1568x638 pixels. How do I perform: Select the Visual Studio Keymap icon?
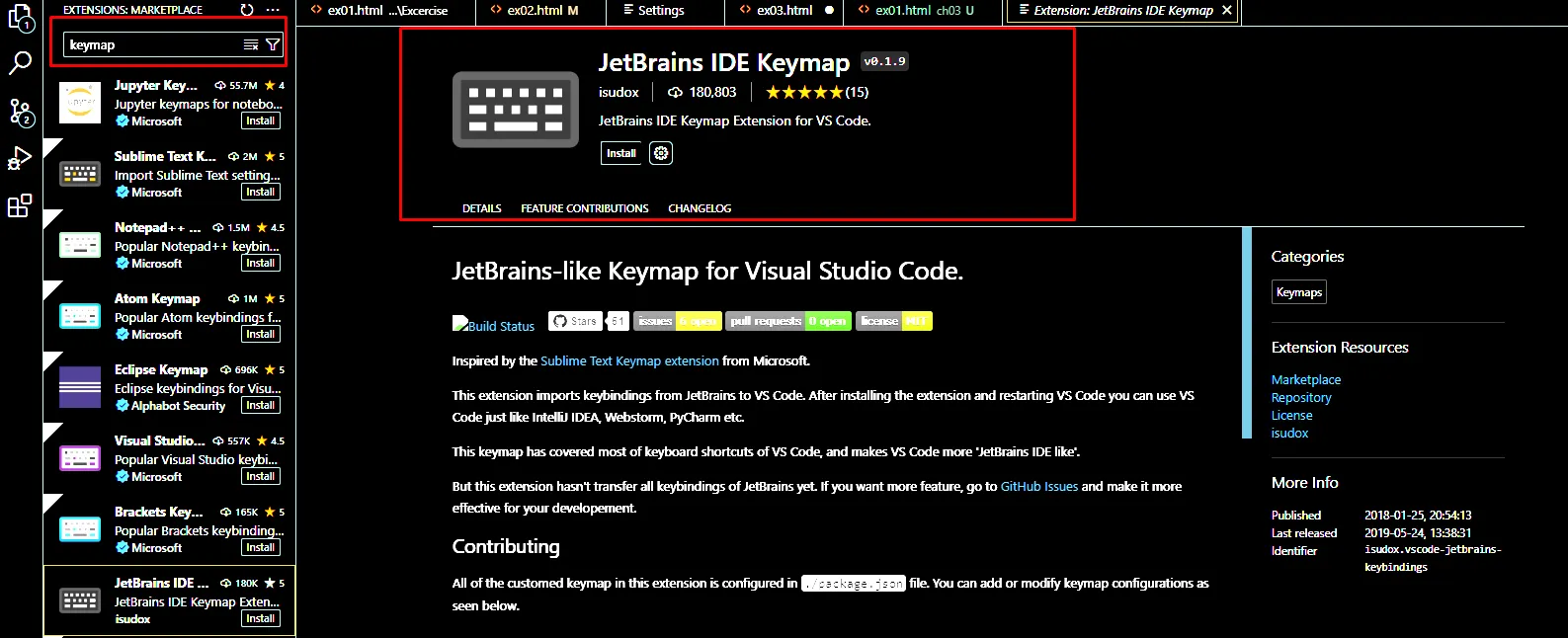(80, 458)
